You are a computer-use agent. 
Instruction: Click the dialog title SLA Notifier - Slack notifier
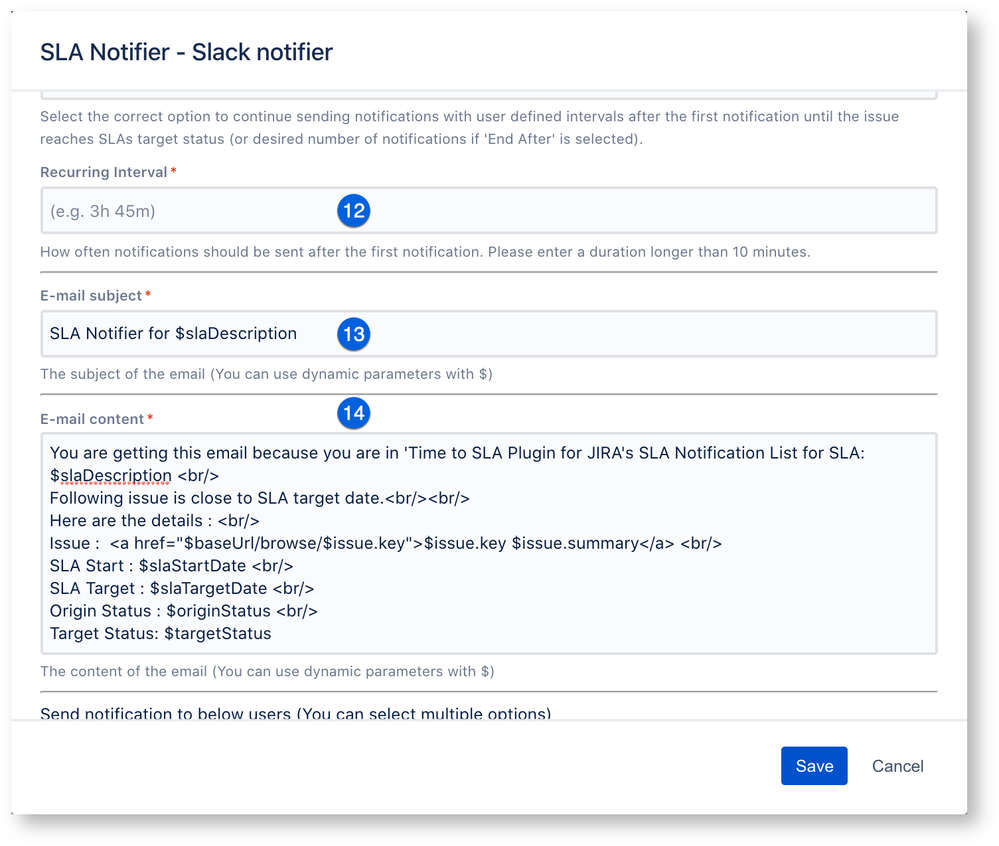click(x=186, y=52)
